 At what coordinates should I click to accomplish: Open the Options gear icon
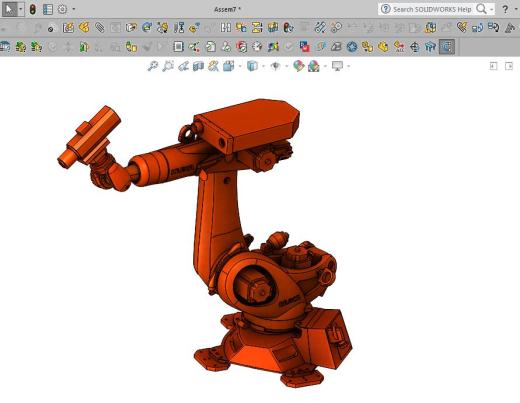[62, 9]
